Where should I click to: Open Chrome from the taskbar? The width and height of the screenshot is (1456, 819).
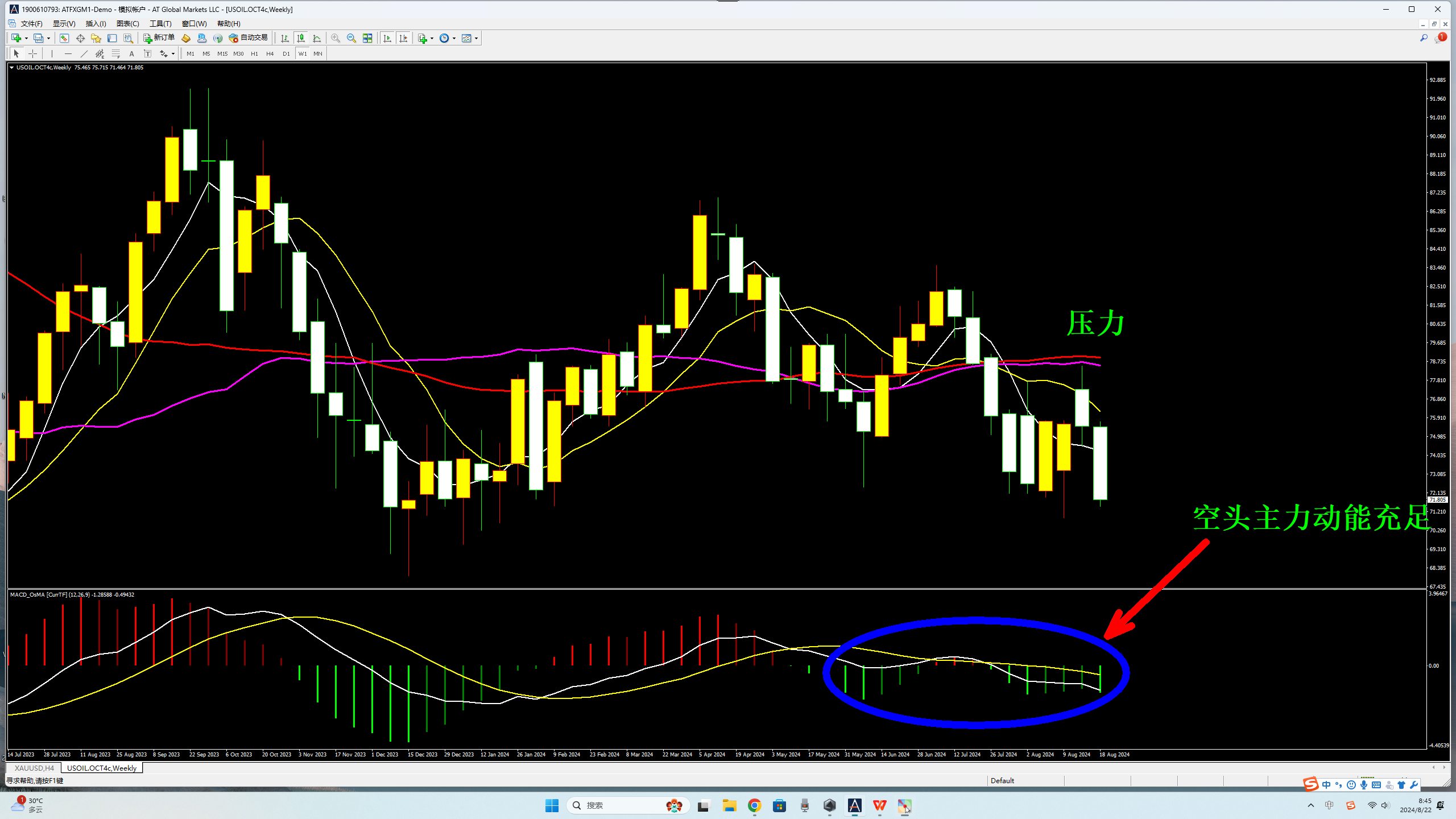(x=754, y=805)
